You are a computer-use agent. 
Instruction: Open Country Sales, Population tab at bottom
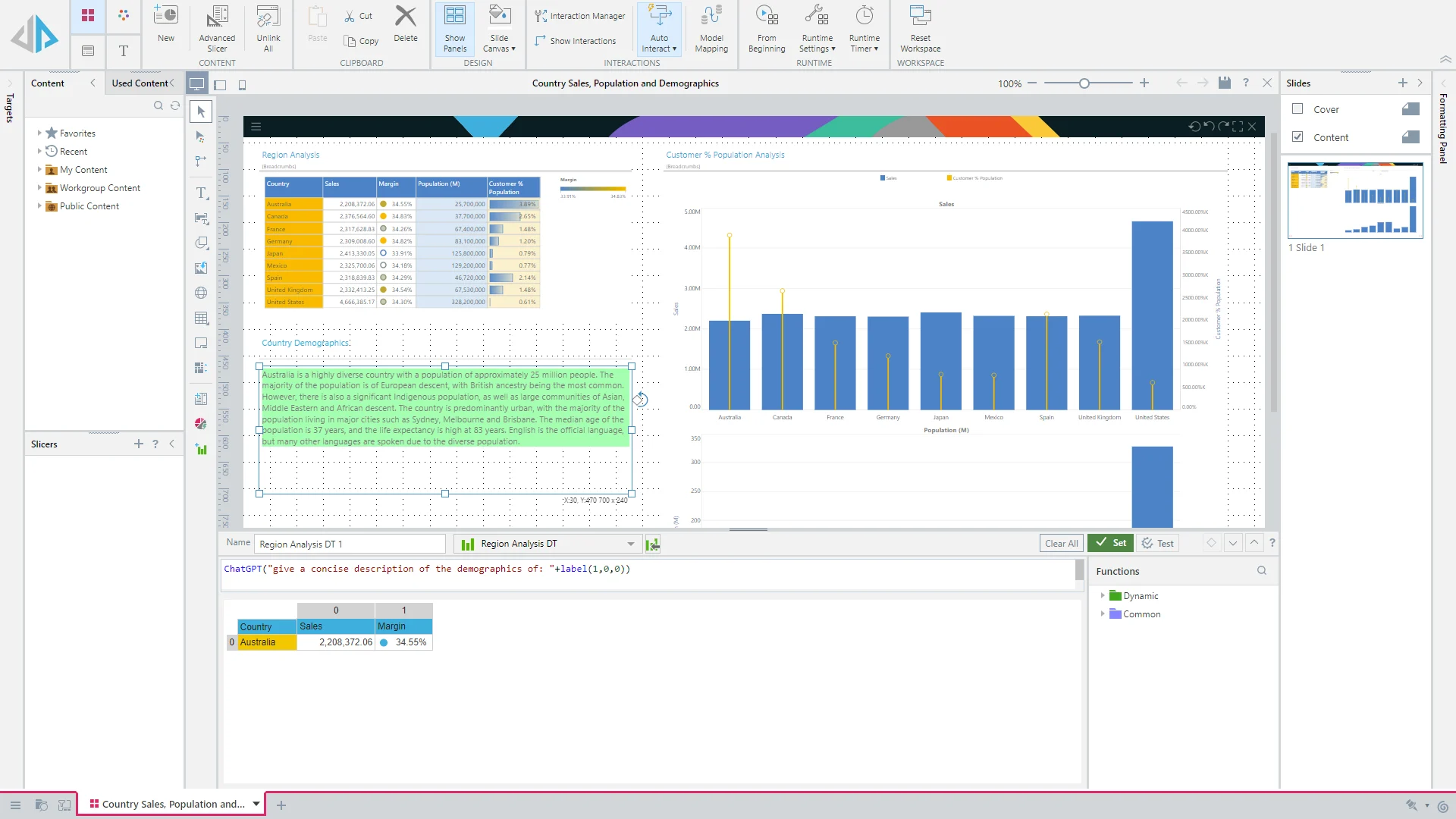(x=173, y=804)
